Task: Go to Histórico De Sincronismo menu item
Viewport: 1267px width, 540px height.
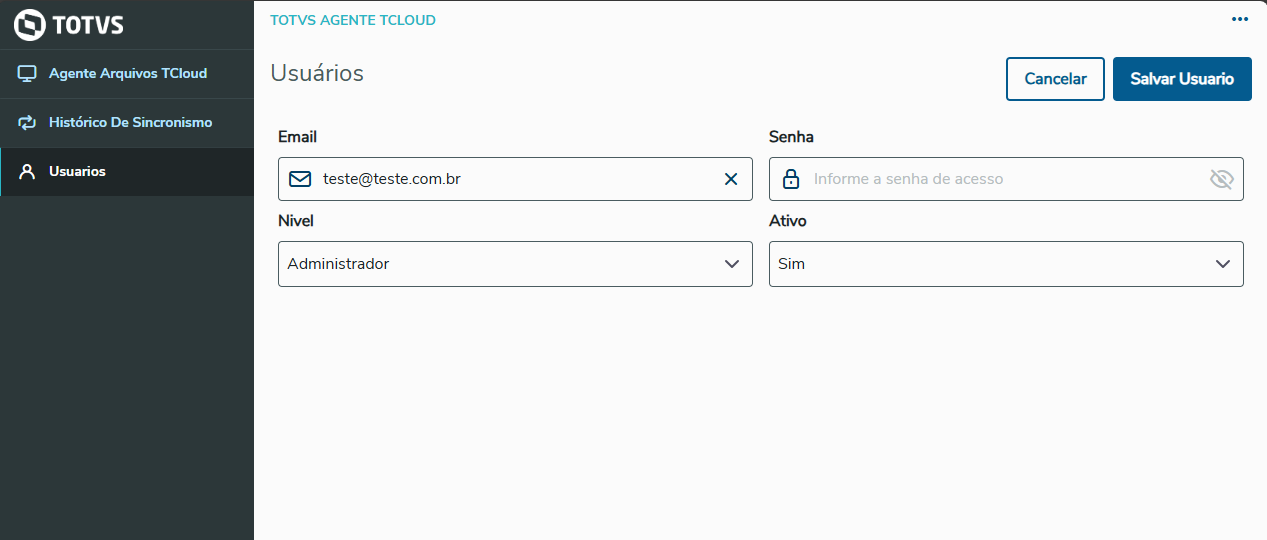Action: 130,123
